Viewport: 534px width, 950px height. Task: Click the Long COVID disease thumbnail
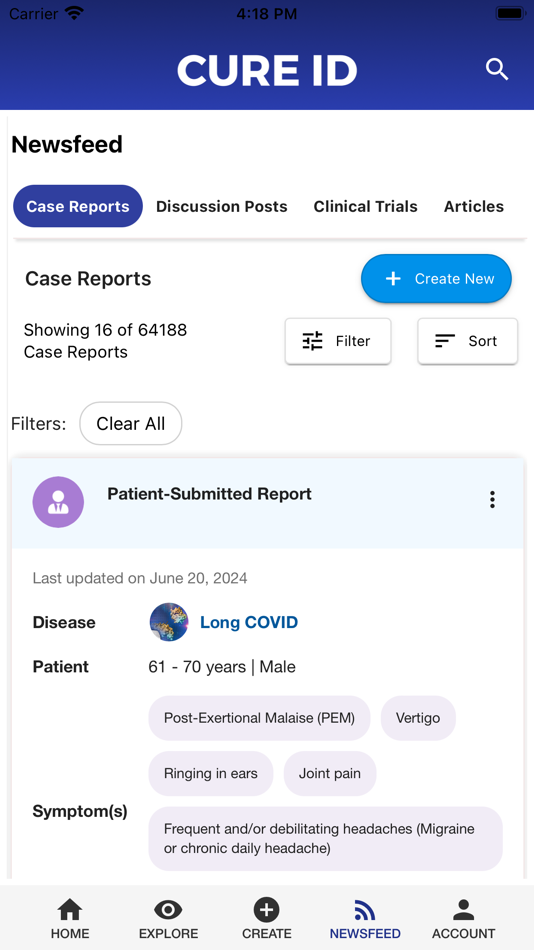click(x=169, y=622)
